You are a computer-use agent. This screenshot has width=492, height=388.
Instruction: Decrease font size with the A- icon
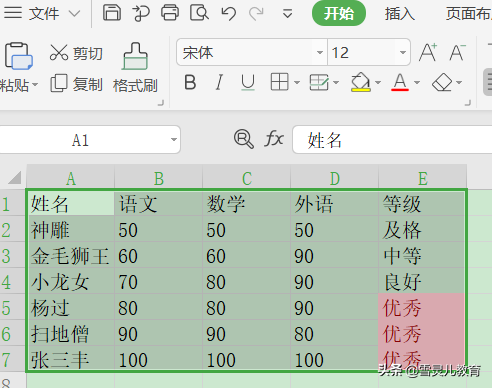457,52
